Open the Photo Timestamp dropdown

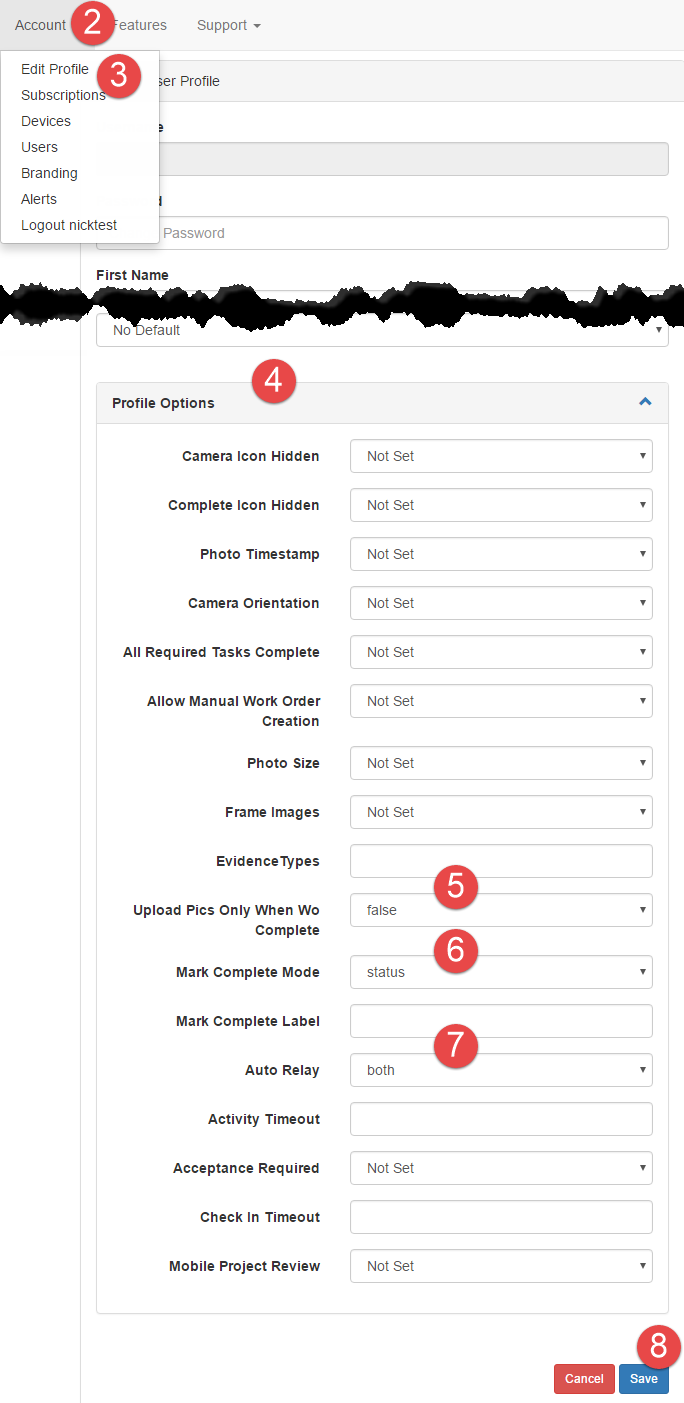click(x=501, y=554)
